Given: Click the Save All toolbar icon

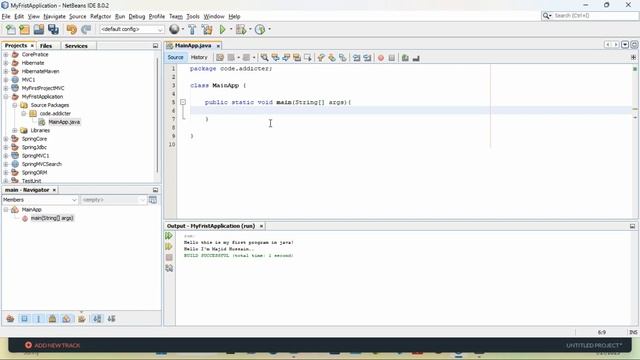Looking at the screenshot, I should pyautogui.click(x=53, y=29).
